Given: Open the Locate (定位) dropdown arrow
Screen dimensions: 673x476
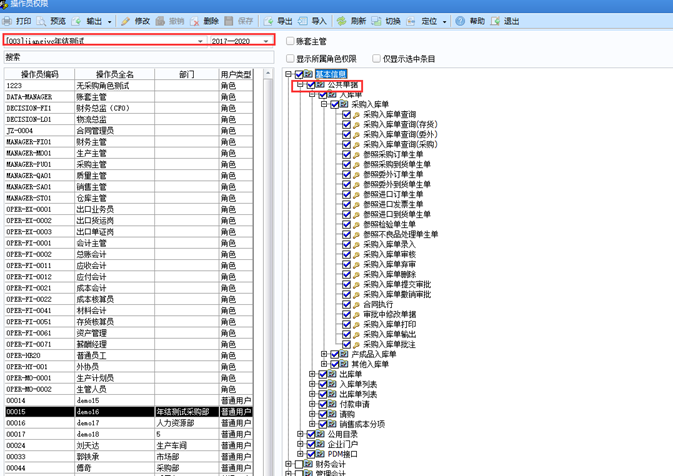Looking at the screenshot, I should coord(444,21).
